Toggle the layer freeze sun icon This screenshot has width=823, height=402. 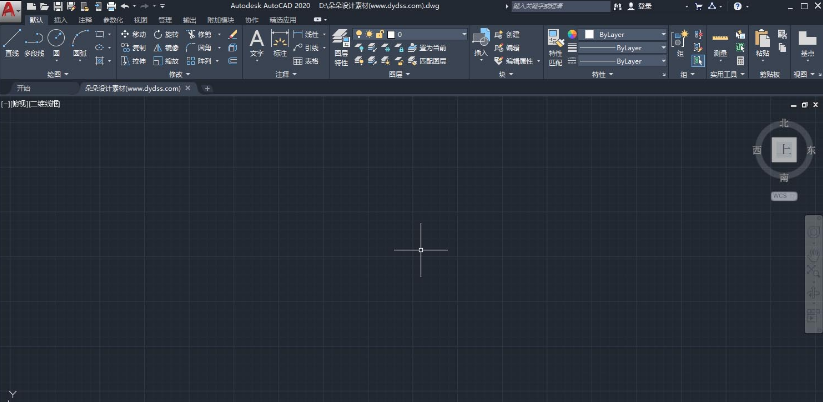(369, 34)
